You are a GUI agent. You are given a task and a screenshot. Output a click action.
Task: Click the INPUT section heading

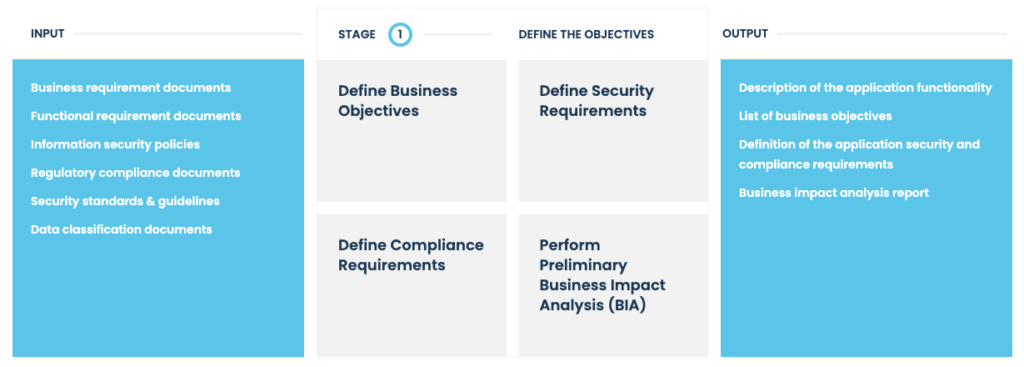coord(48,34)
